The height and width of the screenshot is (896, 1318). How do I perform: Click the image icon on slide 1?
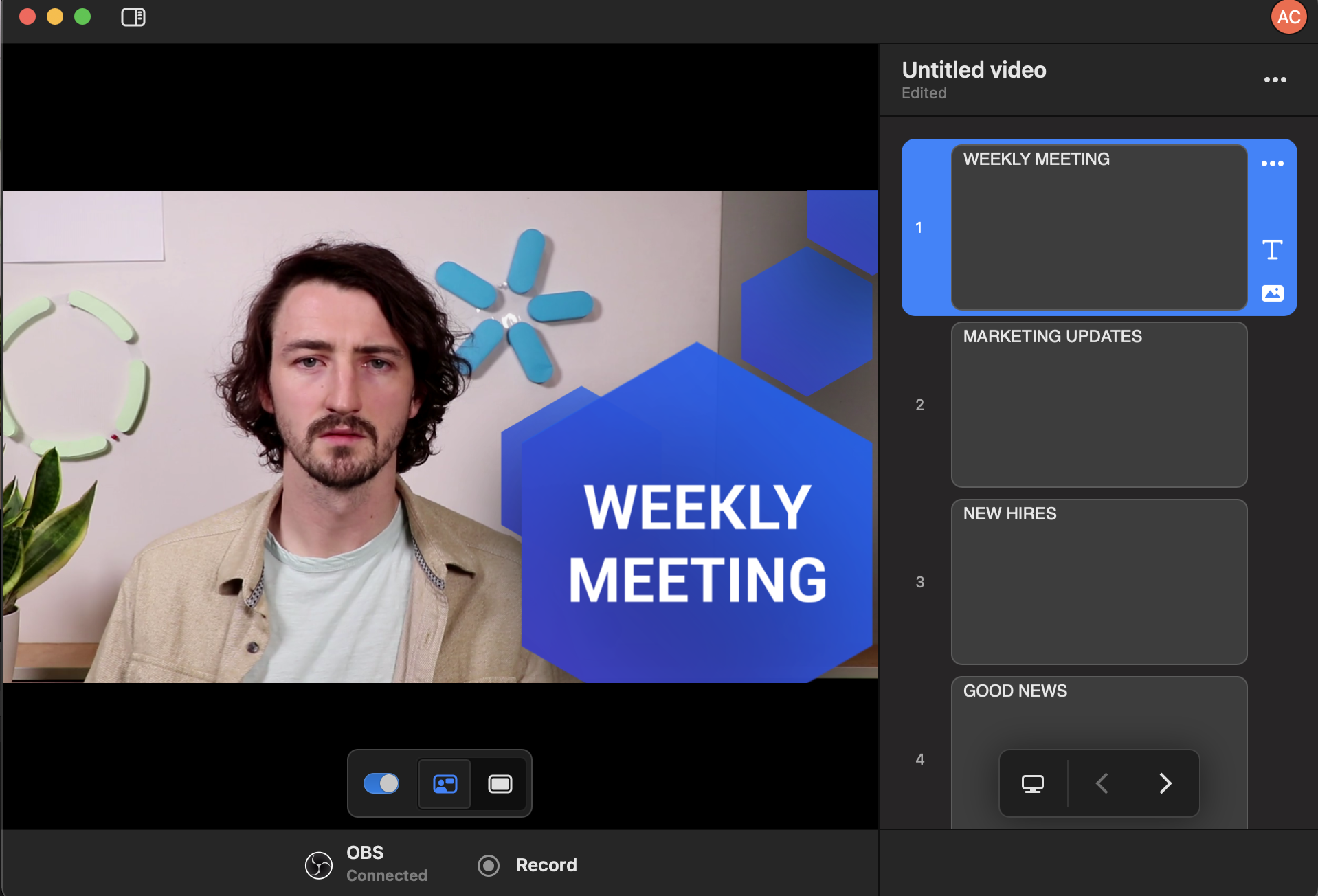pos(1272,293)
